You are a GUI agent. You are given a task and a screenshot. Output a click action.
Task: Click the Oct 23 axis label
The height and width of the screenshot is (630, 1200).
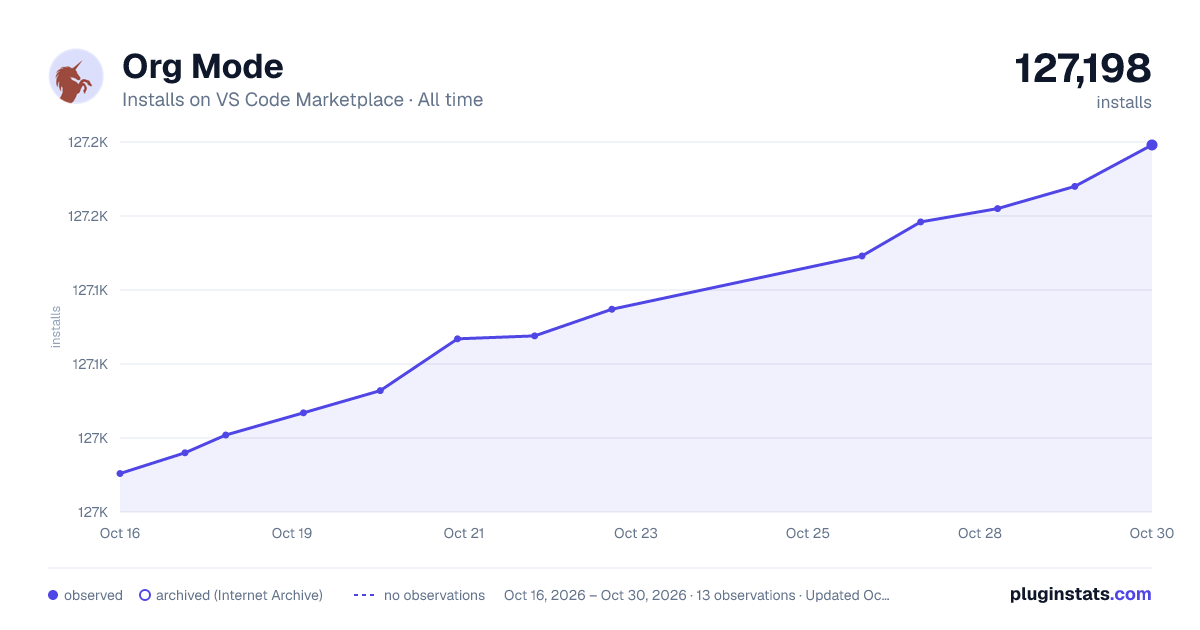point(636,533)
